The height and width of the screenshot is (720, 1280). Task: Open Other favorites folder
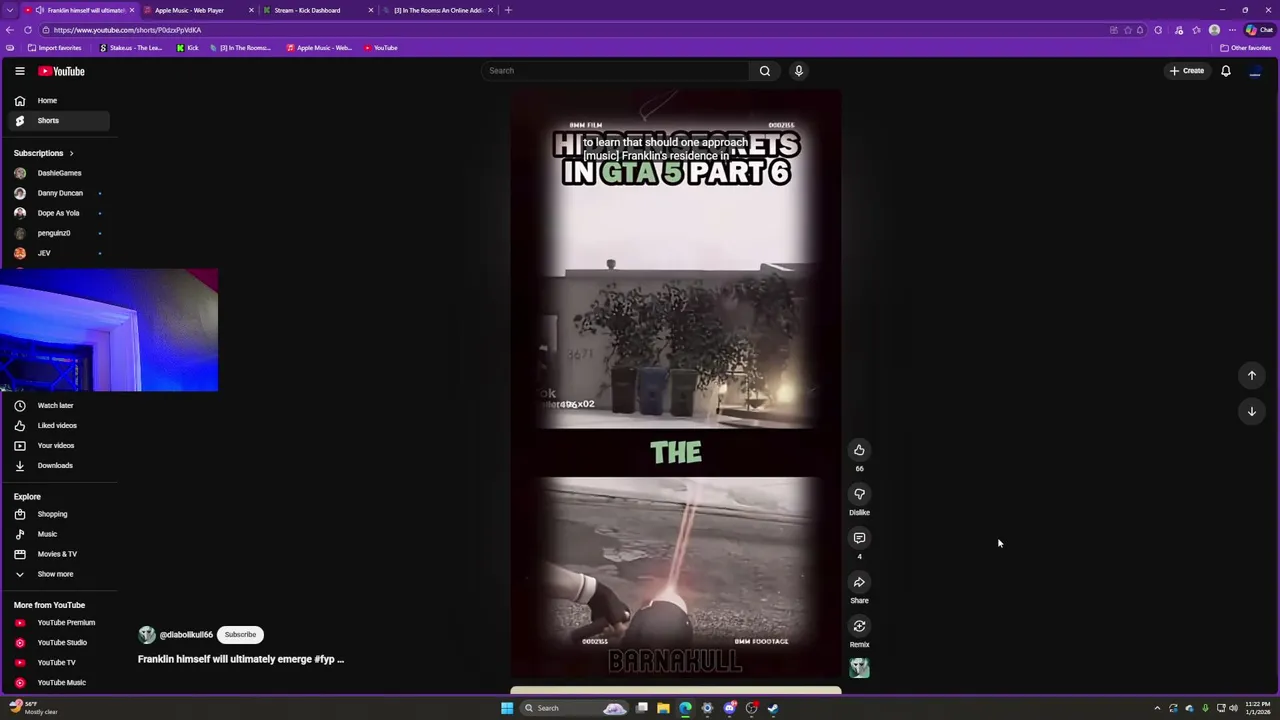(x=1245, y=48)
